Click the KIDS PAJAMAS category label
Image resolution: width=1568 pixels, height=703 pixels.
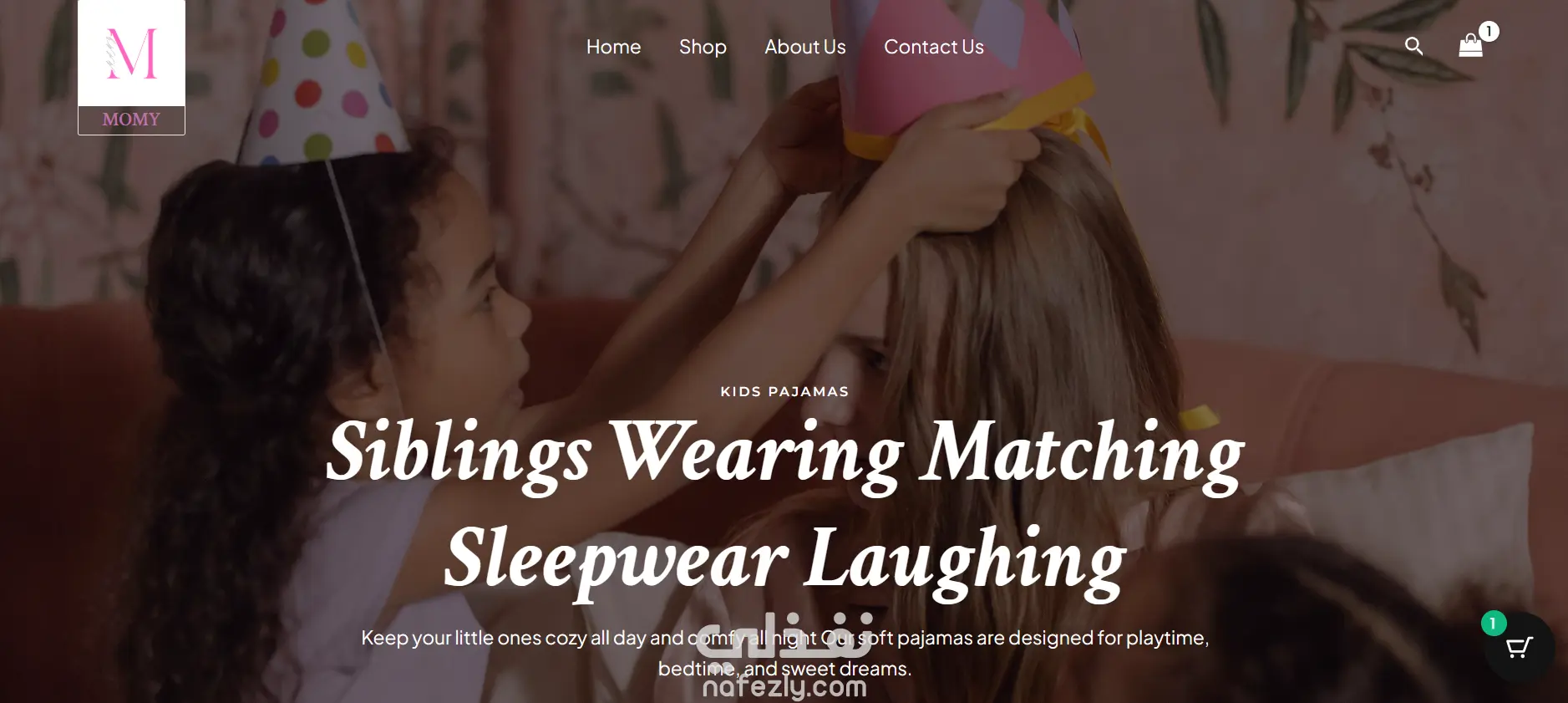coord(784,391)
